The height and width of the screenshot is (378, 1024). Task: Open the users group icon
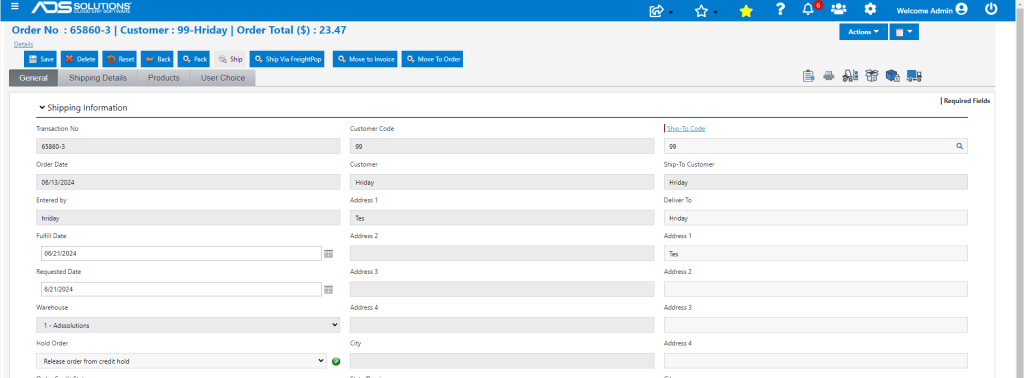pos(839,9)
